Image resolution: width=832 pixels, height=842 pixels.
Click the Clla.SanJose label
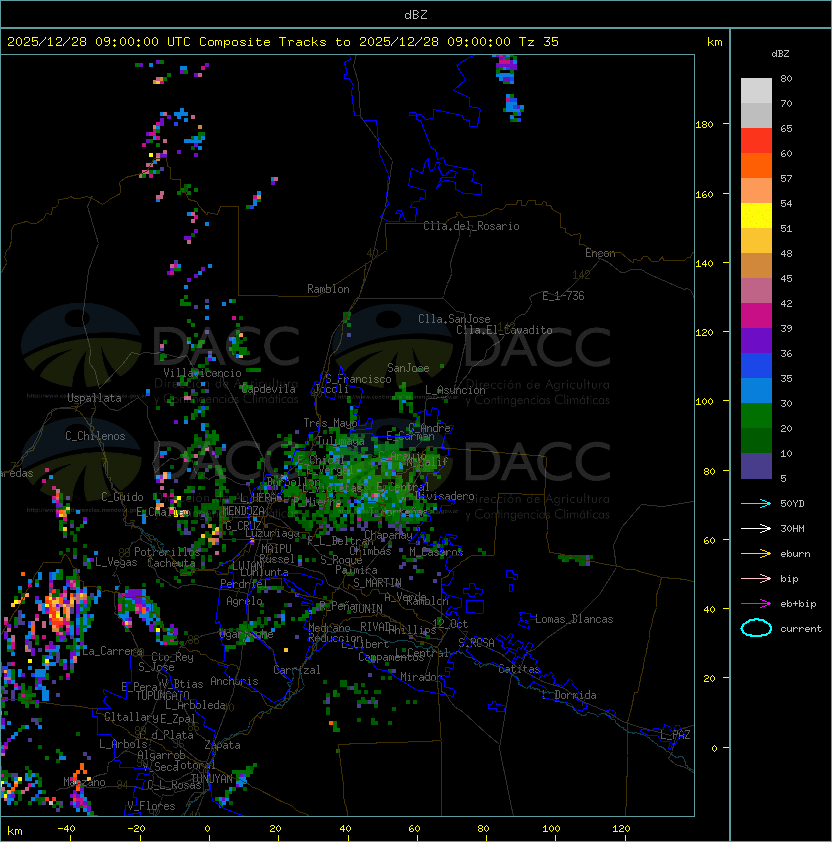454,319
